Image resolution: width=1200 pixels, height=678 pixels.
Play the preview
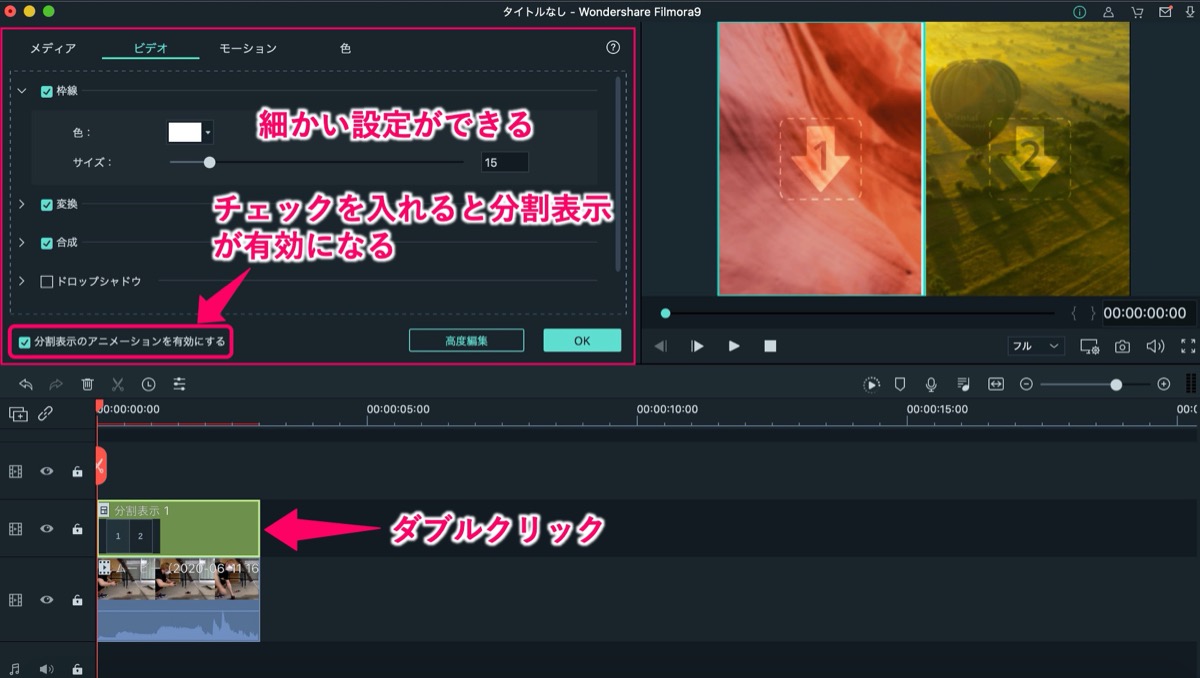(734, 346)
